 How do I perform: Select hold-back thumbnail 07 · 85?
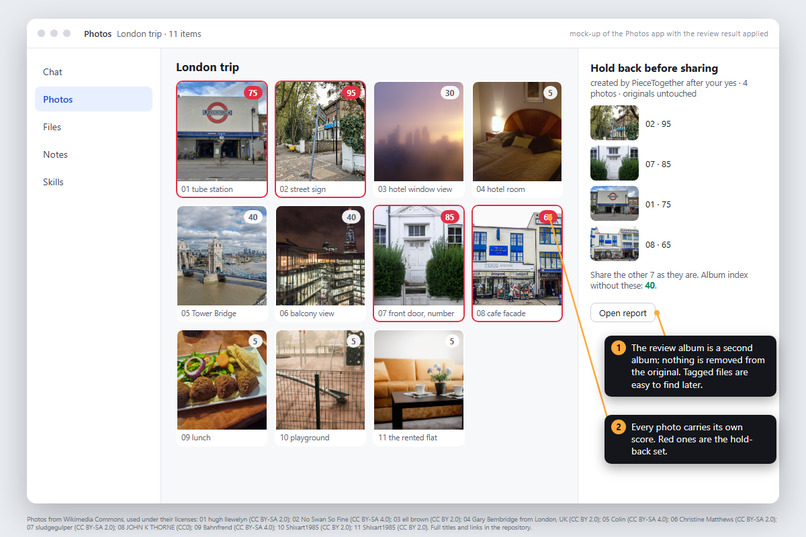tap(614, 163)
